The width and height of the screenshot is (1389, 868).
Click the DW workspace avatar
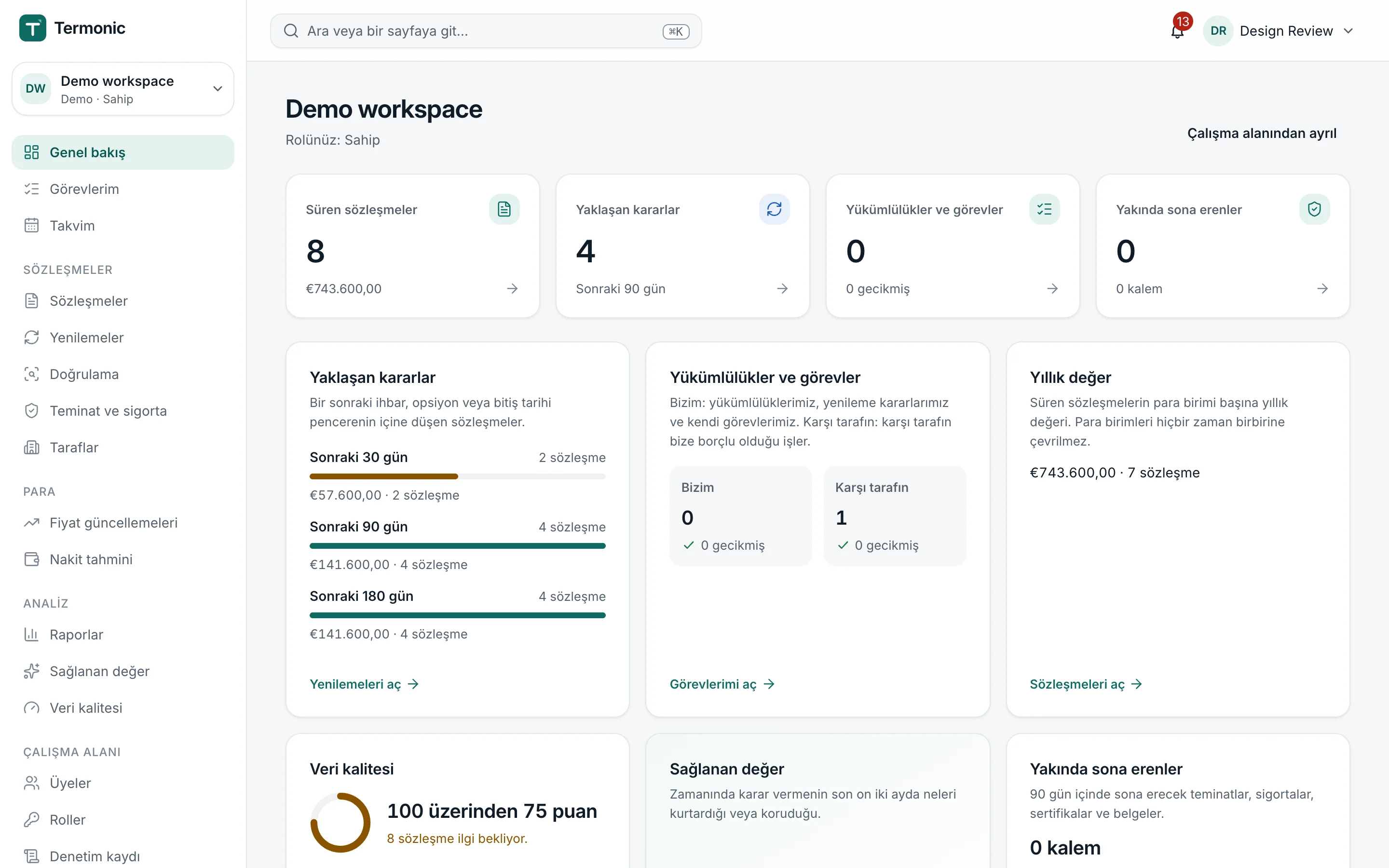[x=36, y=88]
